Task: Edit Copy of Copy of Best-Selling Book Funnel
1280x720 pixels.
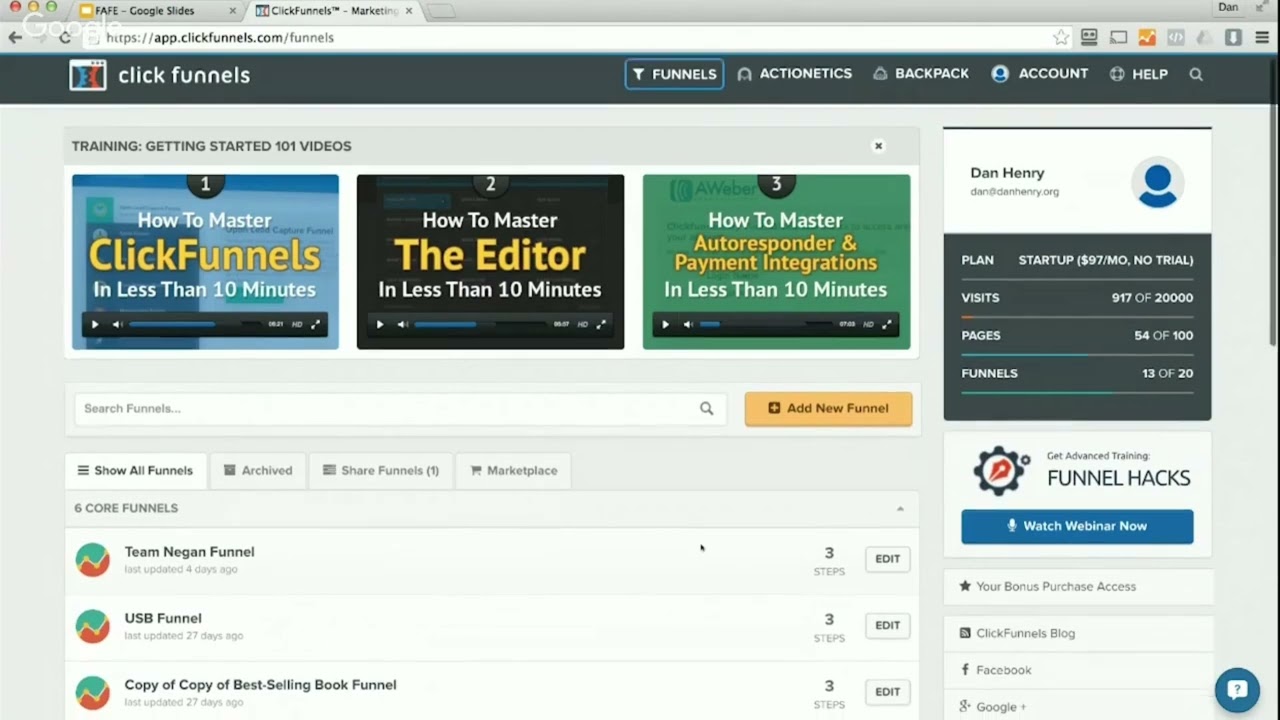Action: 888,691
